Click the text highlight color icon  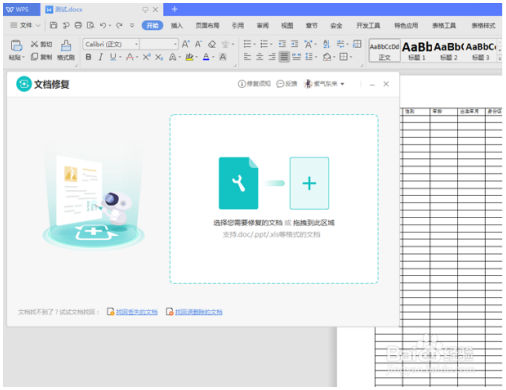[189, 57]
